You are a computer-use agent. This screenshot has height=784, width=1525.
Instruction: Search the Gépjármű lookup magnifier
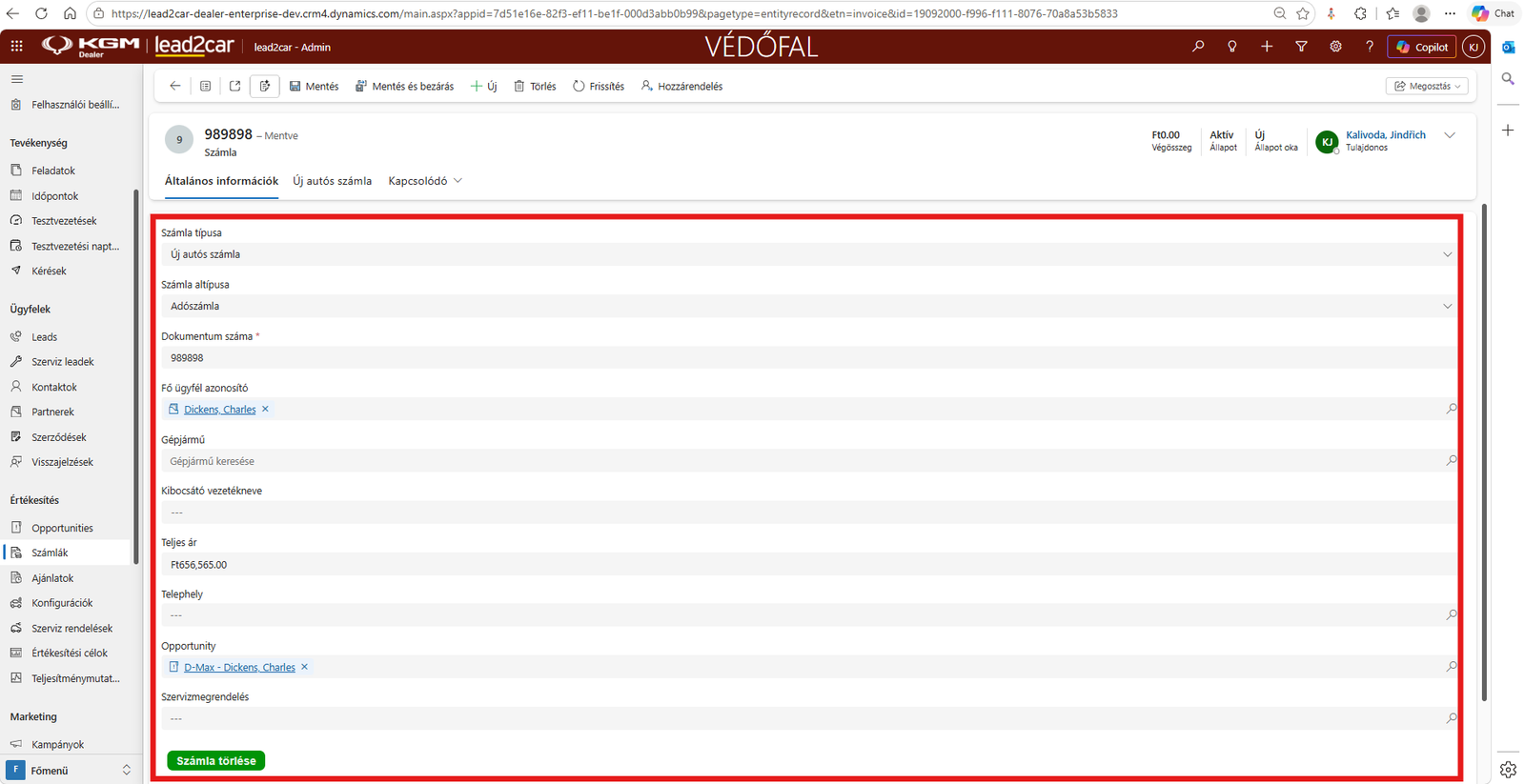(x=1451, y=461)
